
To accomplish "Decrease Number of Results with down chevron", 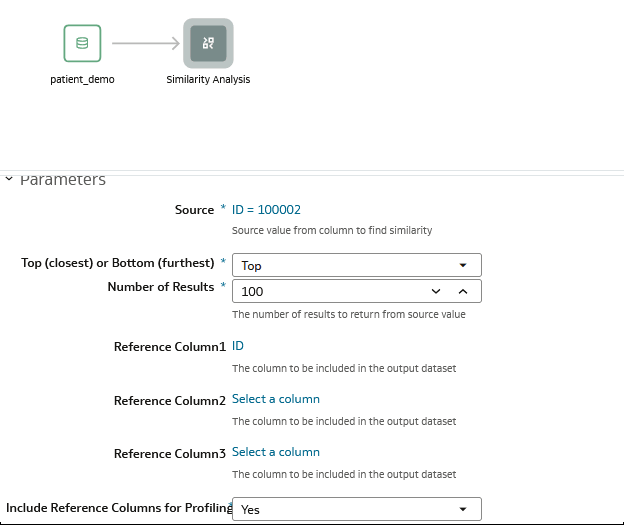I will [x=436, y=291].
